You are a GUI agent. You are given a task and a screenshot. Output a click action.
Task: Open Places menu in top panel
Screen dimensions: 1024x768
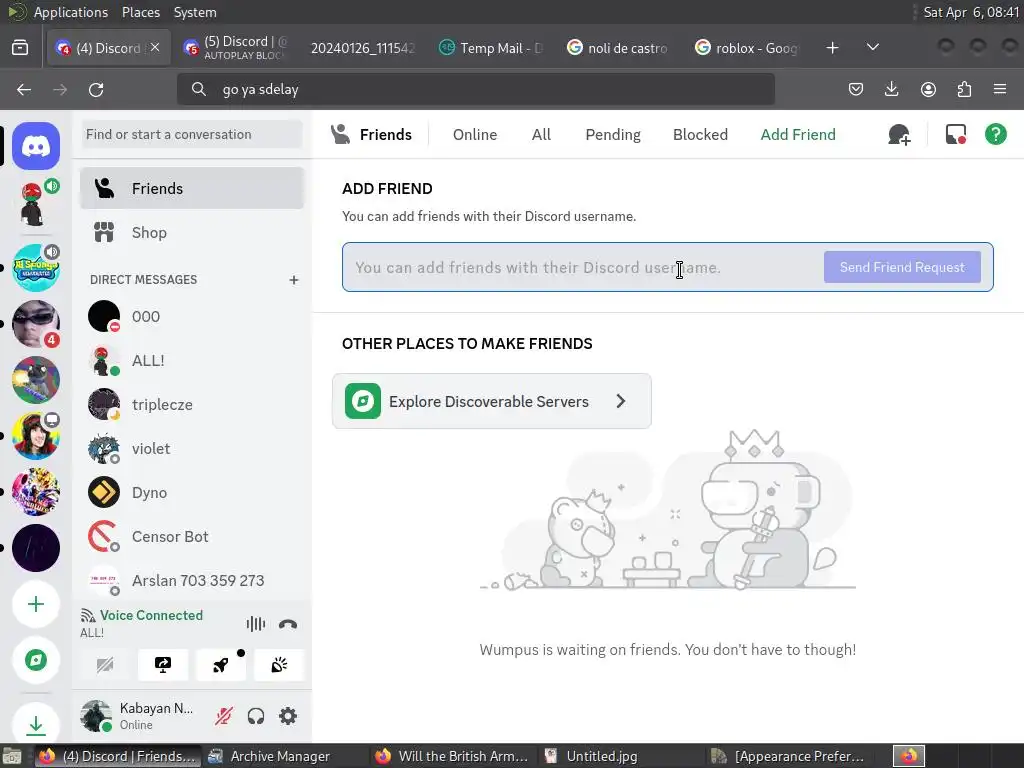pyautogui.click(x=140, y=12)
